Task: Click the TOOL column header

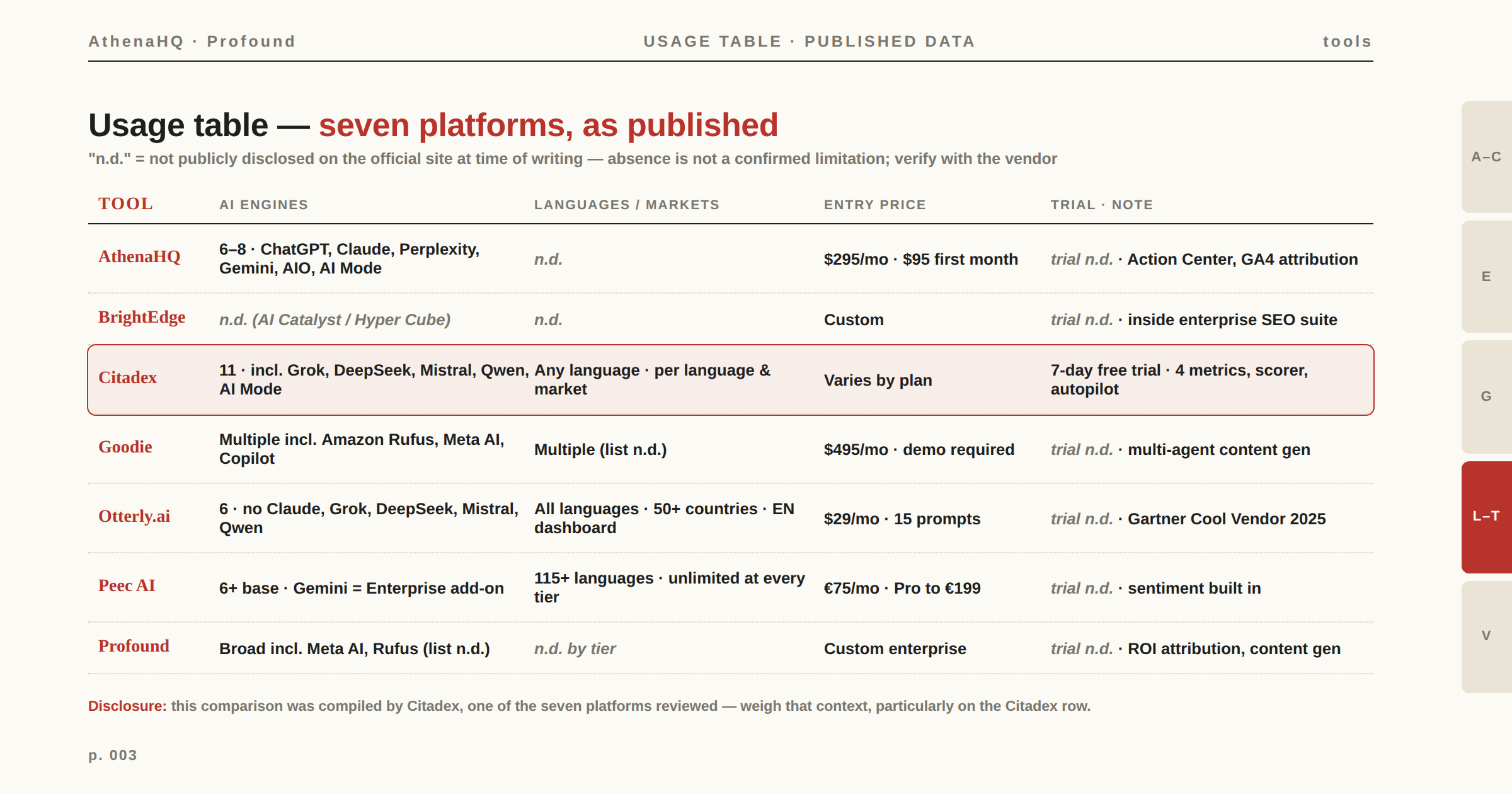Action: coord(125,204)
